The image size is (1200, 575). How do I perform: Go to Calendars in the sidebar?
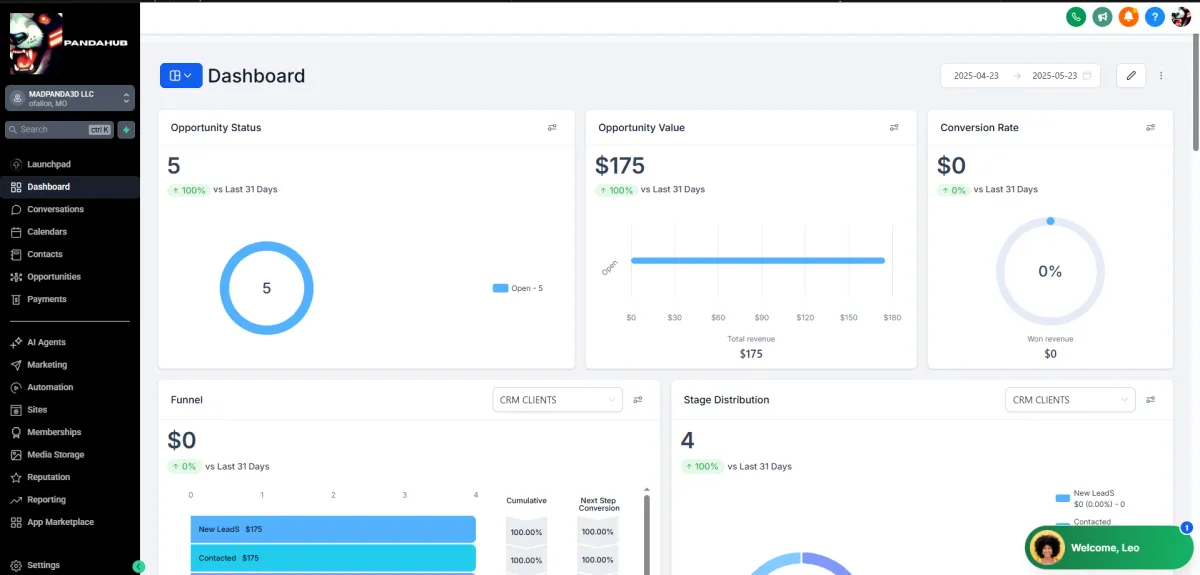click(70, 232)
